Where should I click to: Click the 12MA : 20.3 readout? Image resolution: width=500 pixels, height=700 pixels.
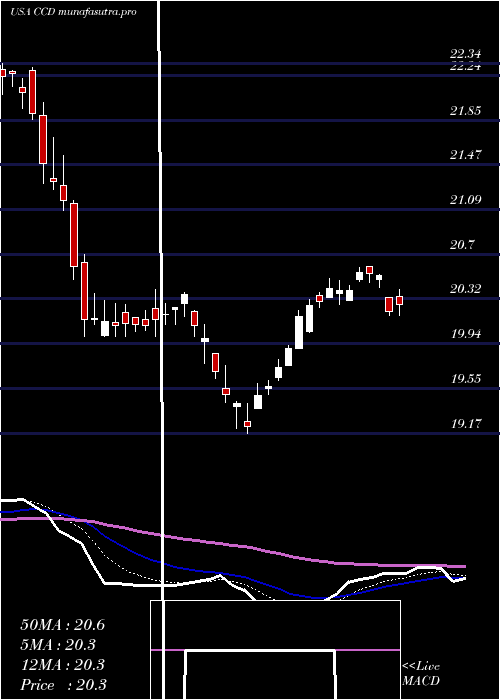click(x=62, y=665)
